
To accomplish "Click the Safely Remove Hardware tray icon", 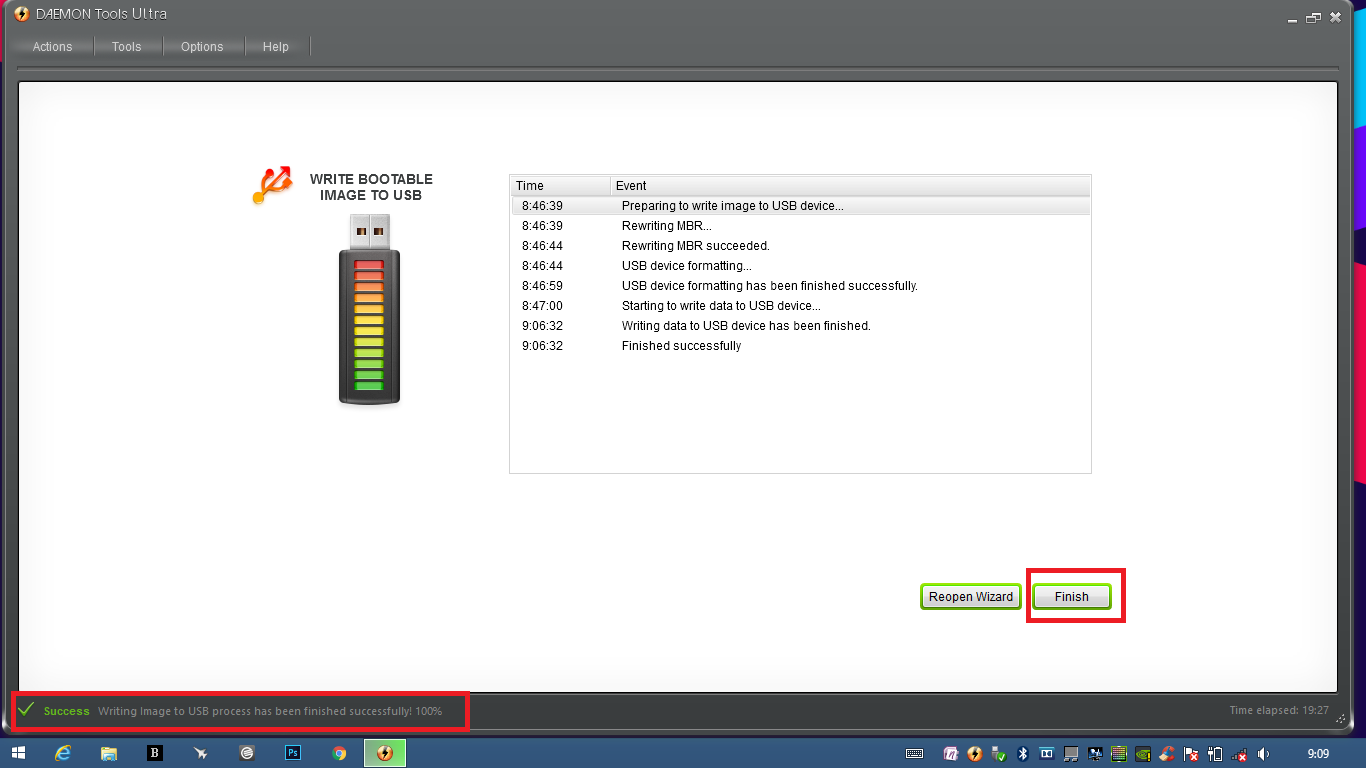I will click(999, 754).
